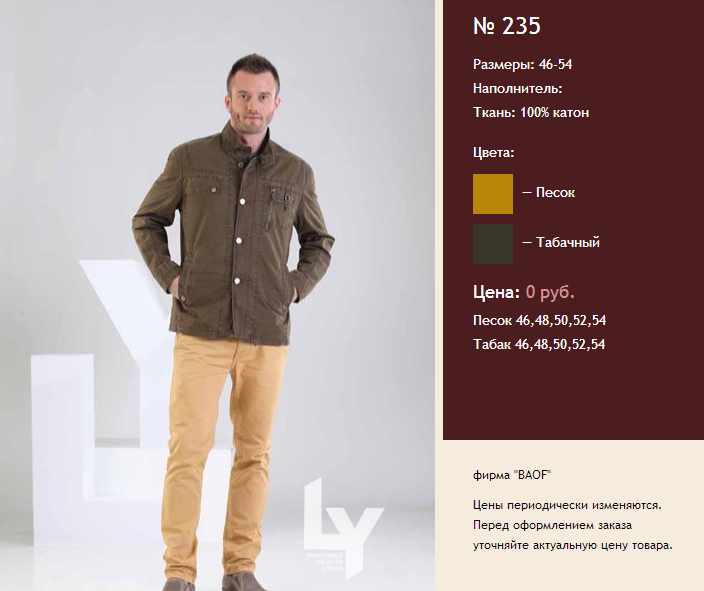Click the Размеры: 46-54 line
The image size is (704, 591).
(x=522, y=65)
